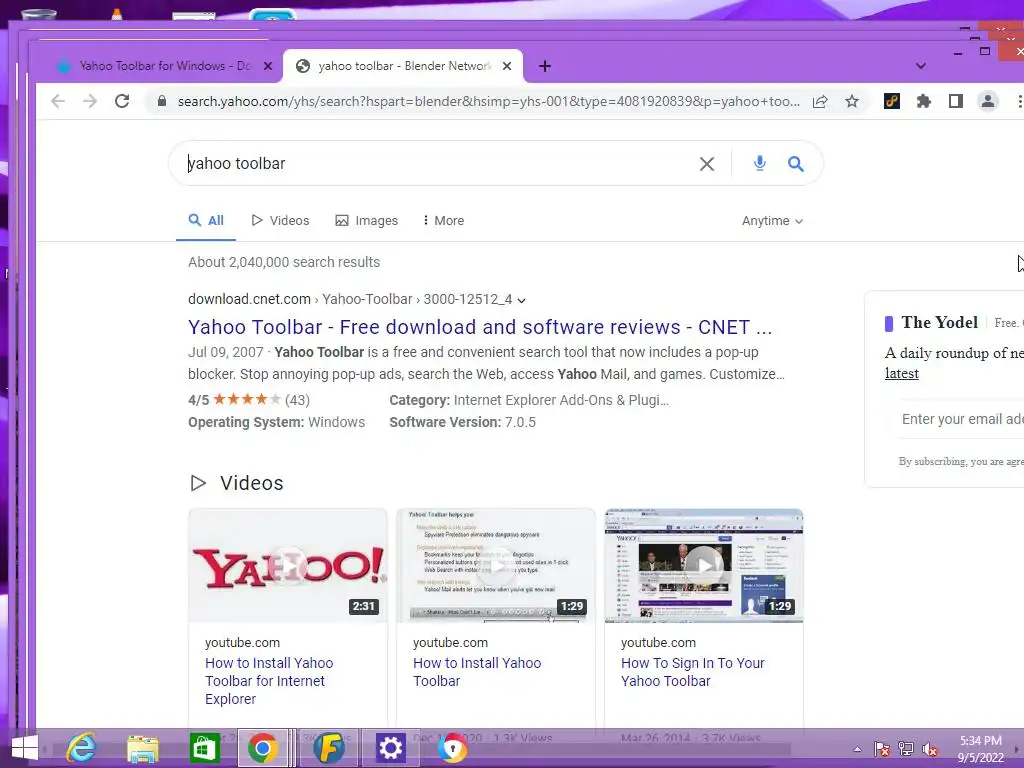
Task: Open the Chrome shield icon in taskbar
Action: [452, 748]
